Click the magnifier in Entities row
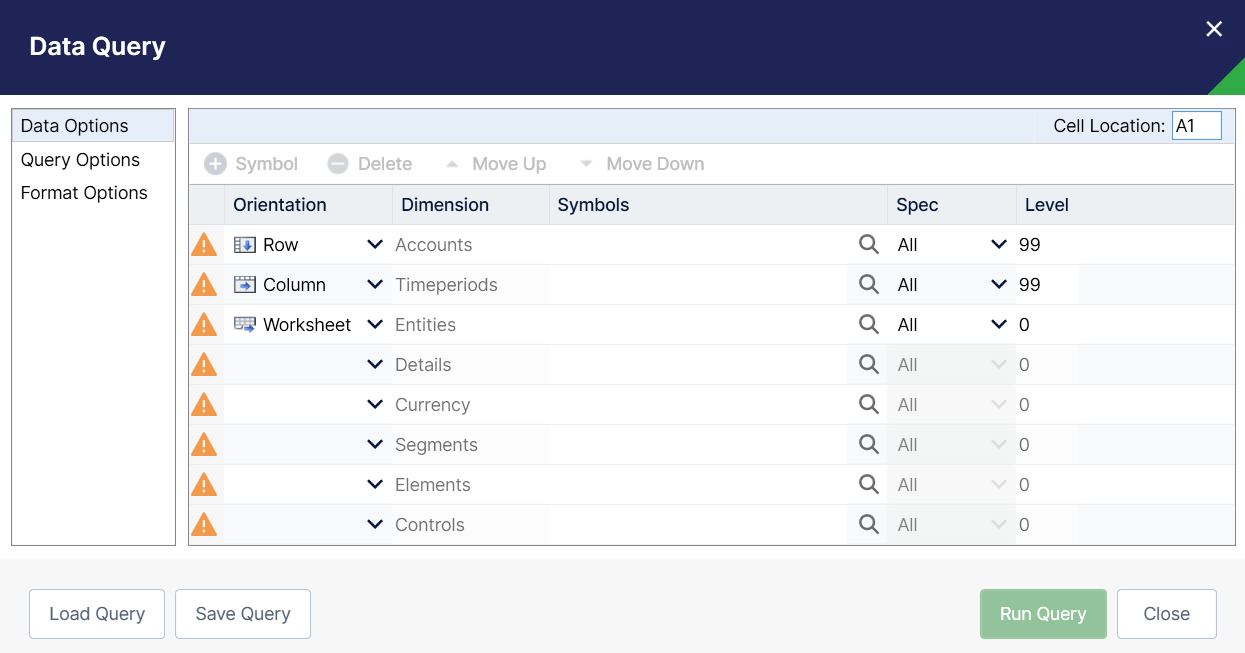Screen dimensions: 1245x653 coord(869,325)
